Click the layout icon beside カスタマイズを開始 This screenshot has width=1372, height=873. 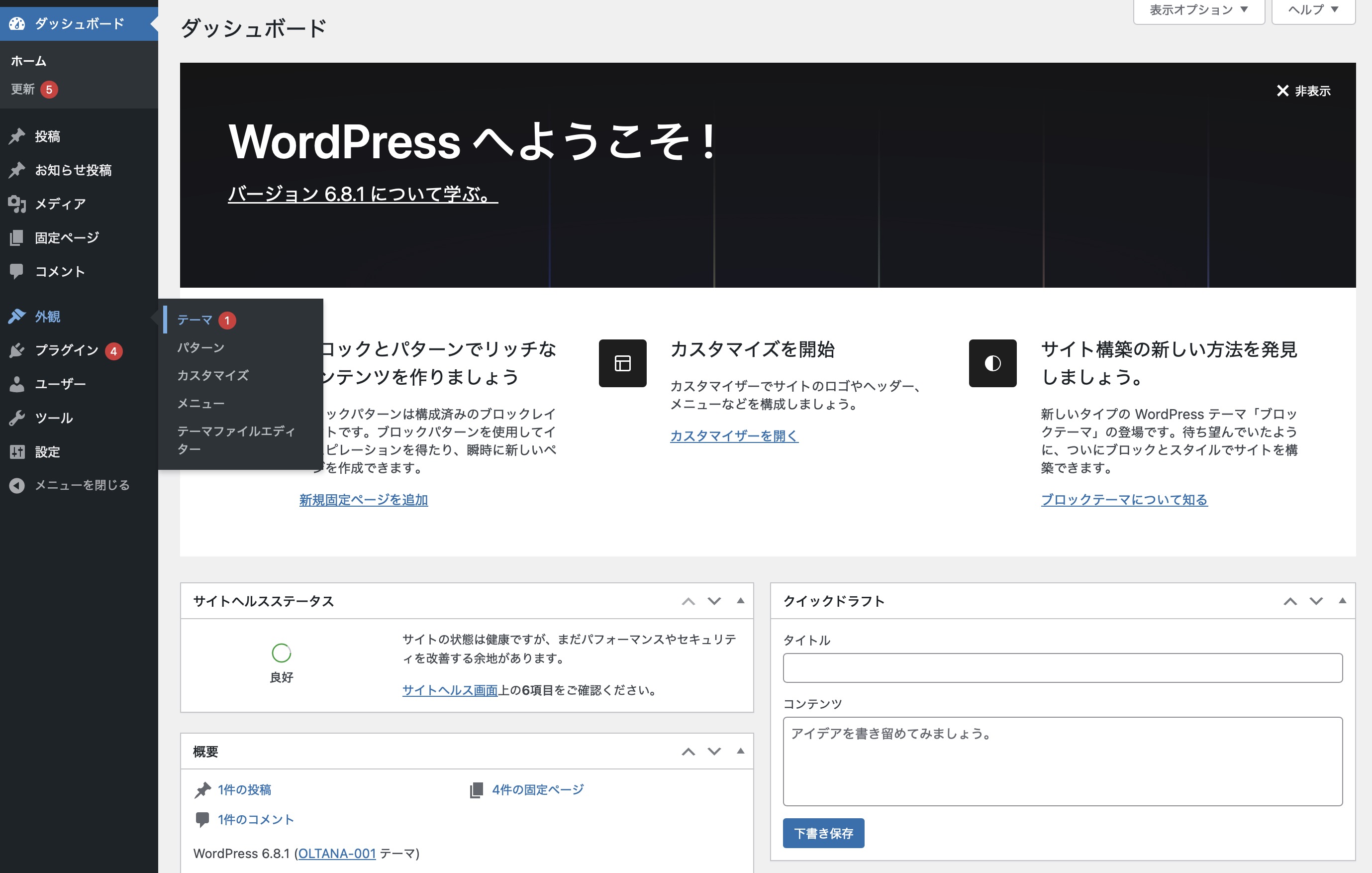click(622, 363)
